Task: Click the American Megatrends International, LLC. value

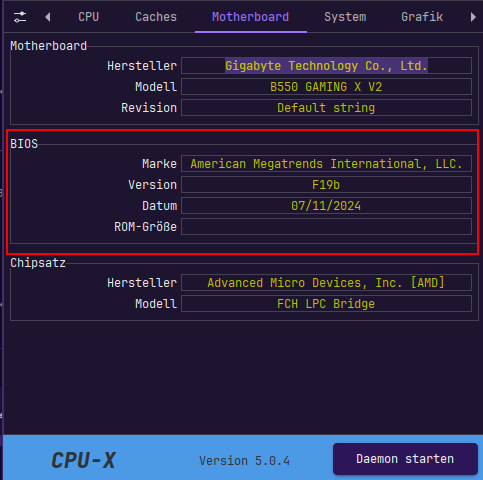Action: click(326, 164)
